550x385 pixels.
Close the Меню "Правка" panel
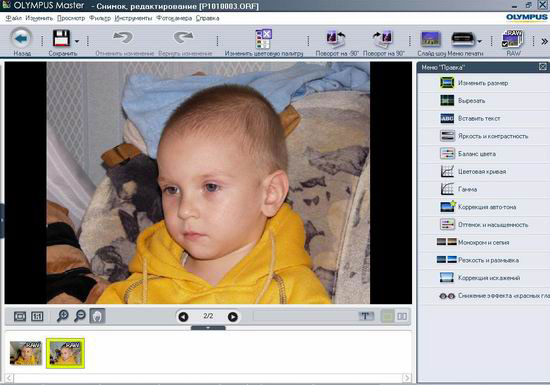[x=543, y=67]
